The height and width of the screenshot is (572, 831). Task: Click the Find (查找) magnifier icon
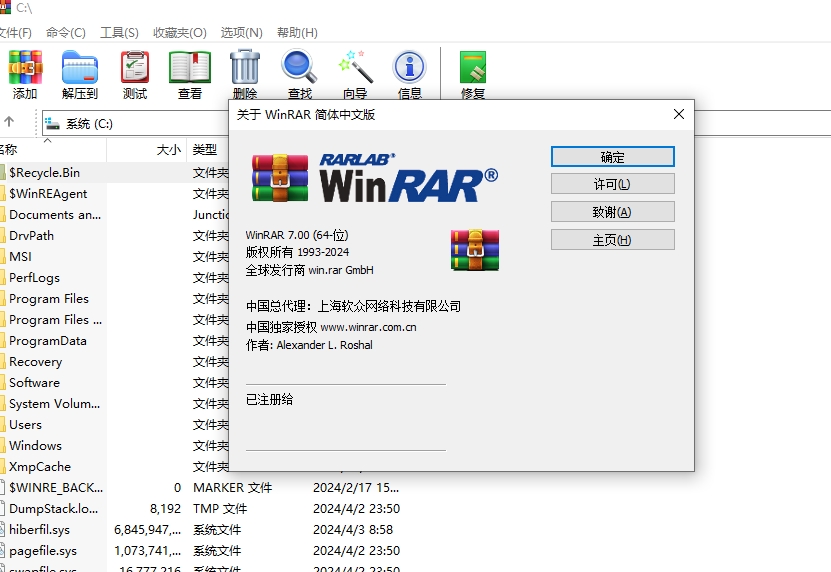[x=299, y=67]
